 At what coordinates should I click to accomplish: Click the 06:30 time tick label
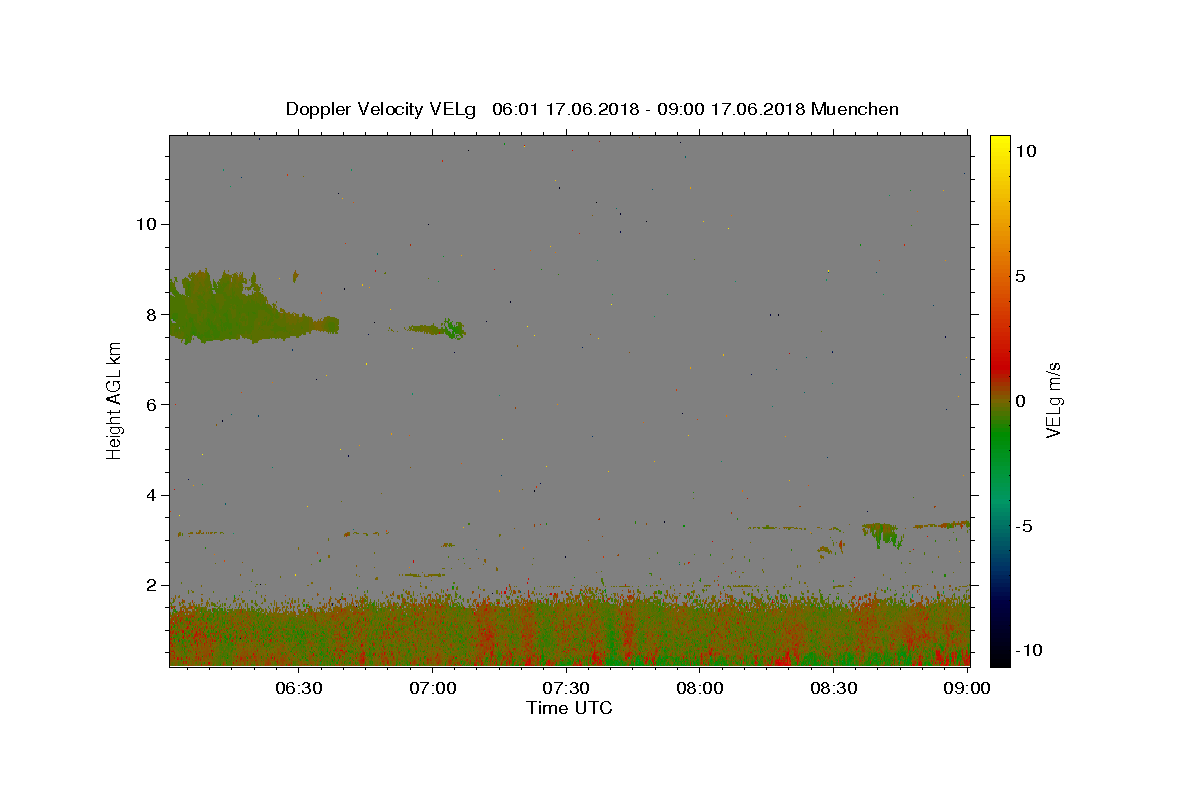click(298, 688)
